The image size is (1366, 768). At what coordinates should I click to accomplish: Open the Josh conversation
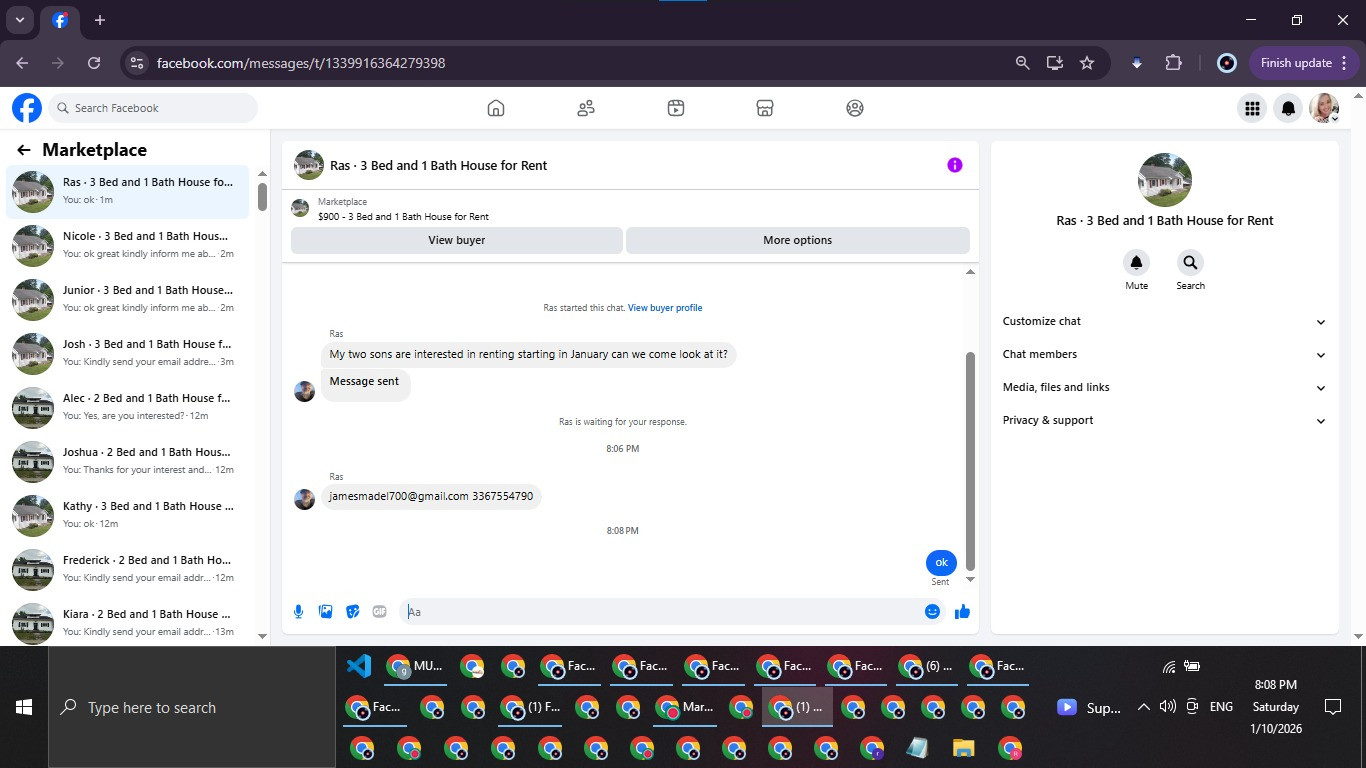pos(128,353)
